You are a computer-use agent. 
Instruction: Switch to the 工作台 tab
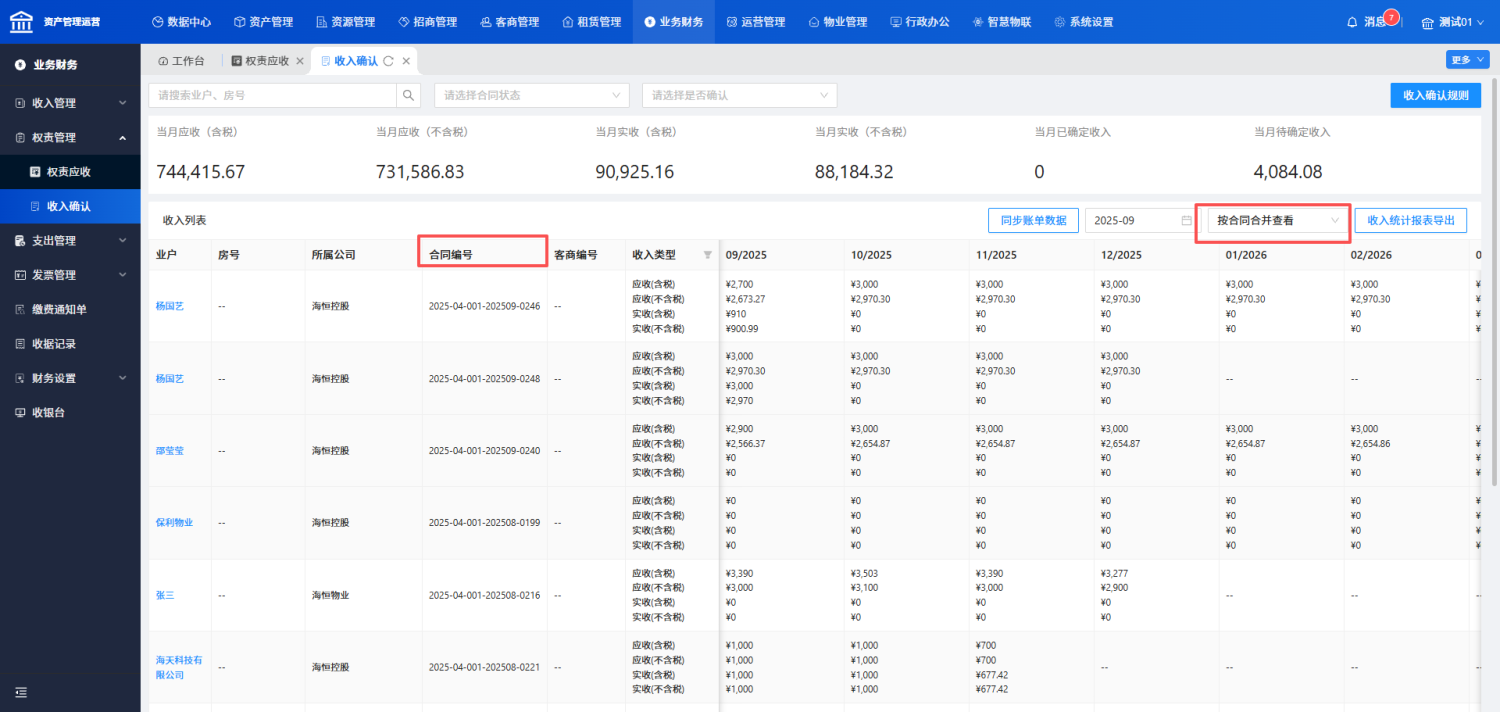coord(181,61)
